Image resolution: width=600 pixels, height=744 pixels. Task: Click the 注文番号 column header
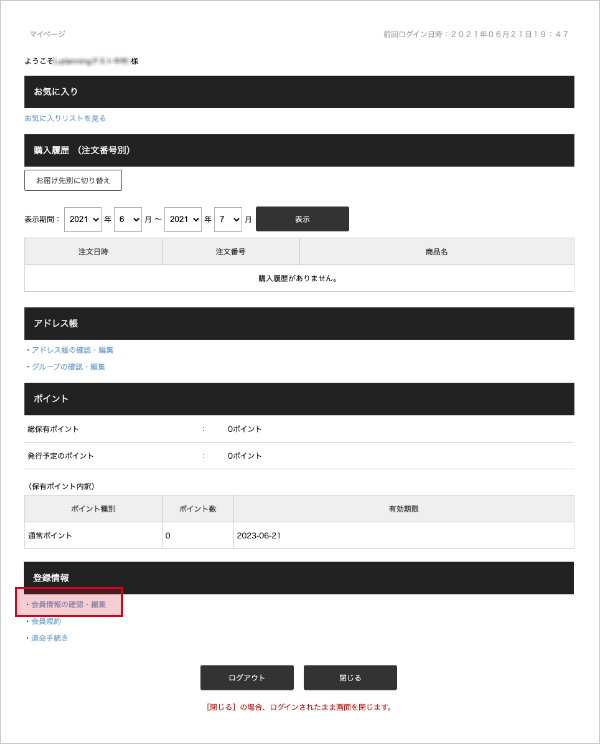pyautogui.click(x=230, y=251)
